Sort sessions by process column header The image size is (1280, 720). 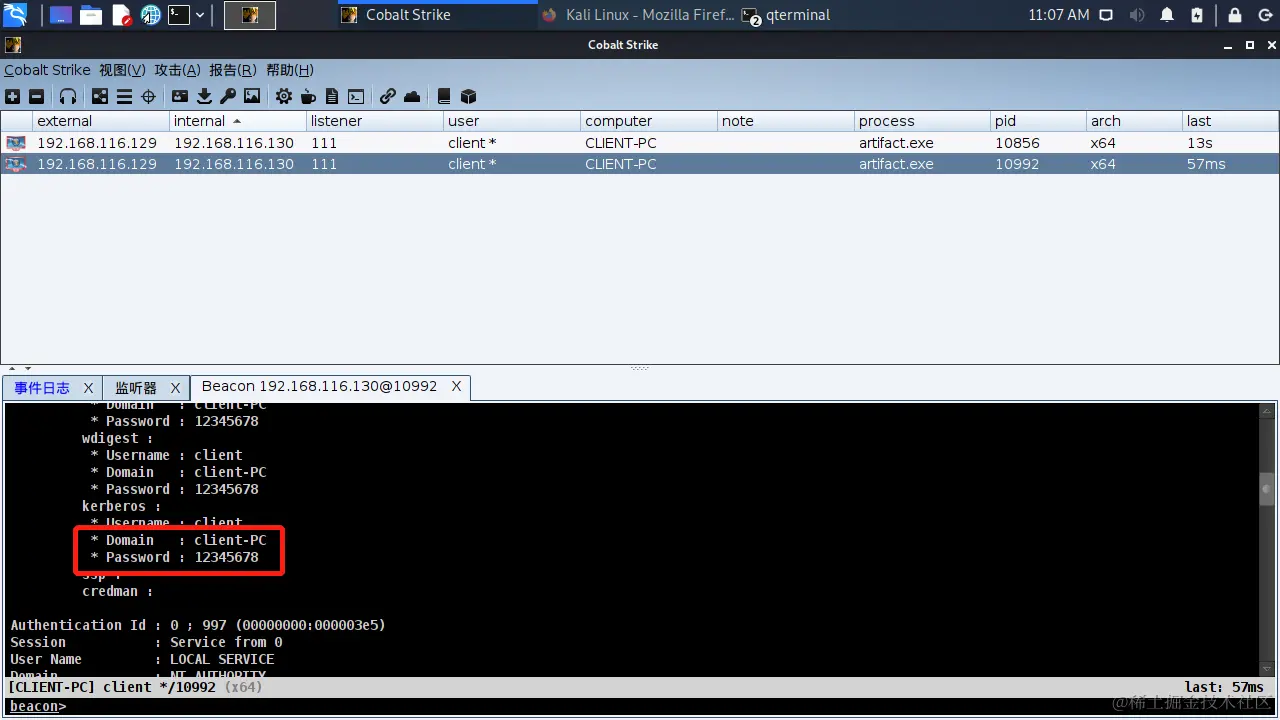(923, 121)
